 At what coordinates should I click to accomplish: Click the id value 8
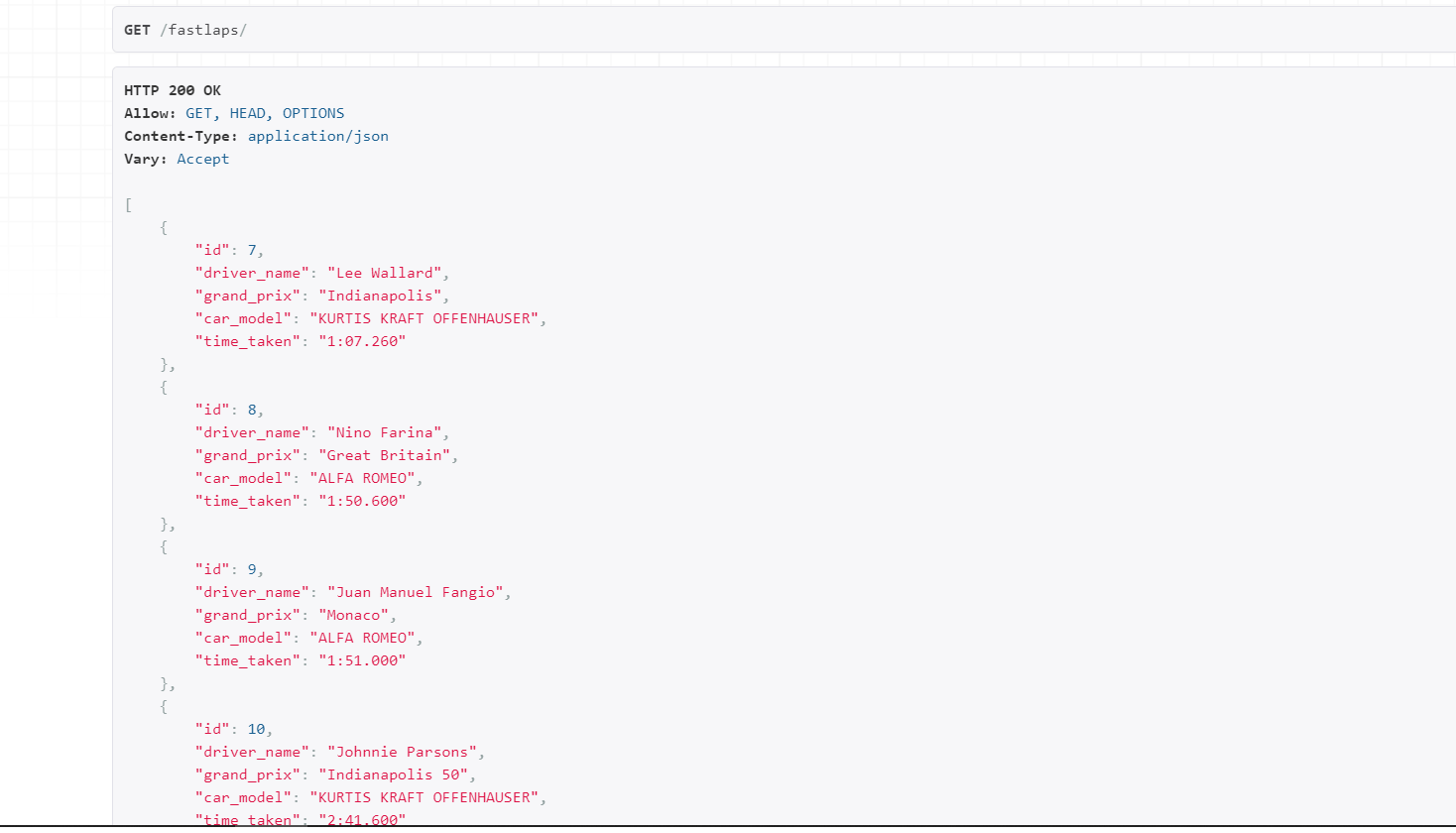click(x=252, y=410)
